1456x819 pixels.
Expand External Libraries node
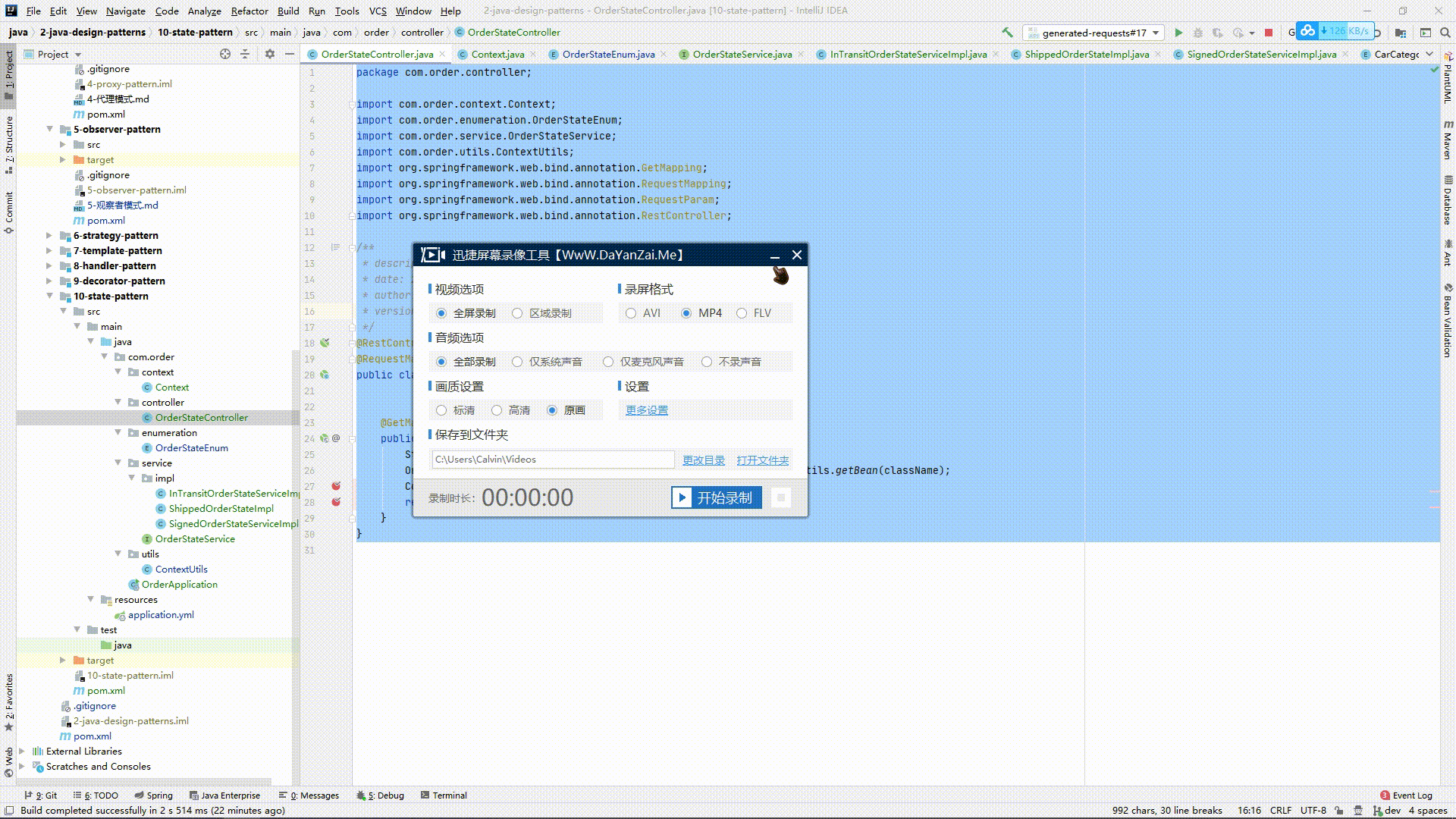[22, 751]
